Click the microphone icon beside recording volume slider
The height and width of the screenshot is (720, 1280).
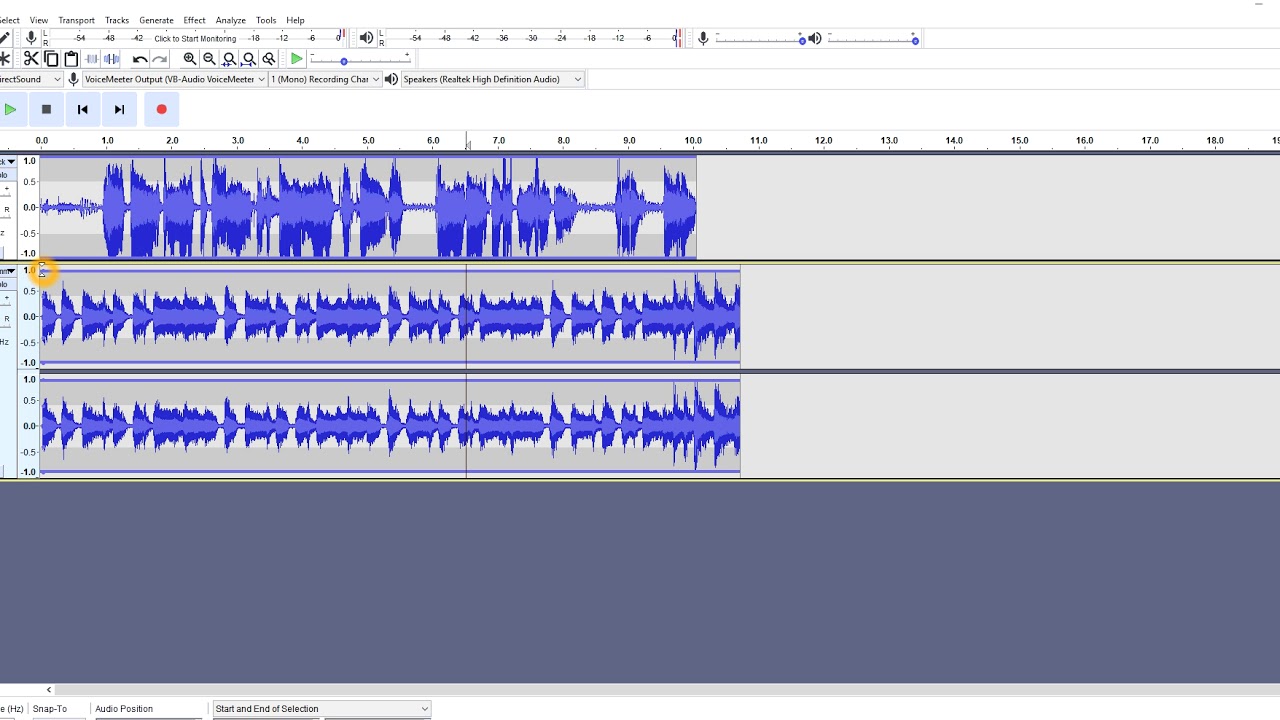pos(704,38)
